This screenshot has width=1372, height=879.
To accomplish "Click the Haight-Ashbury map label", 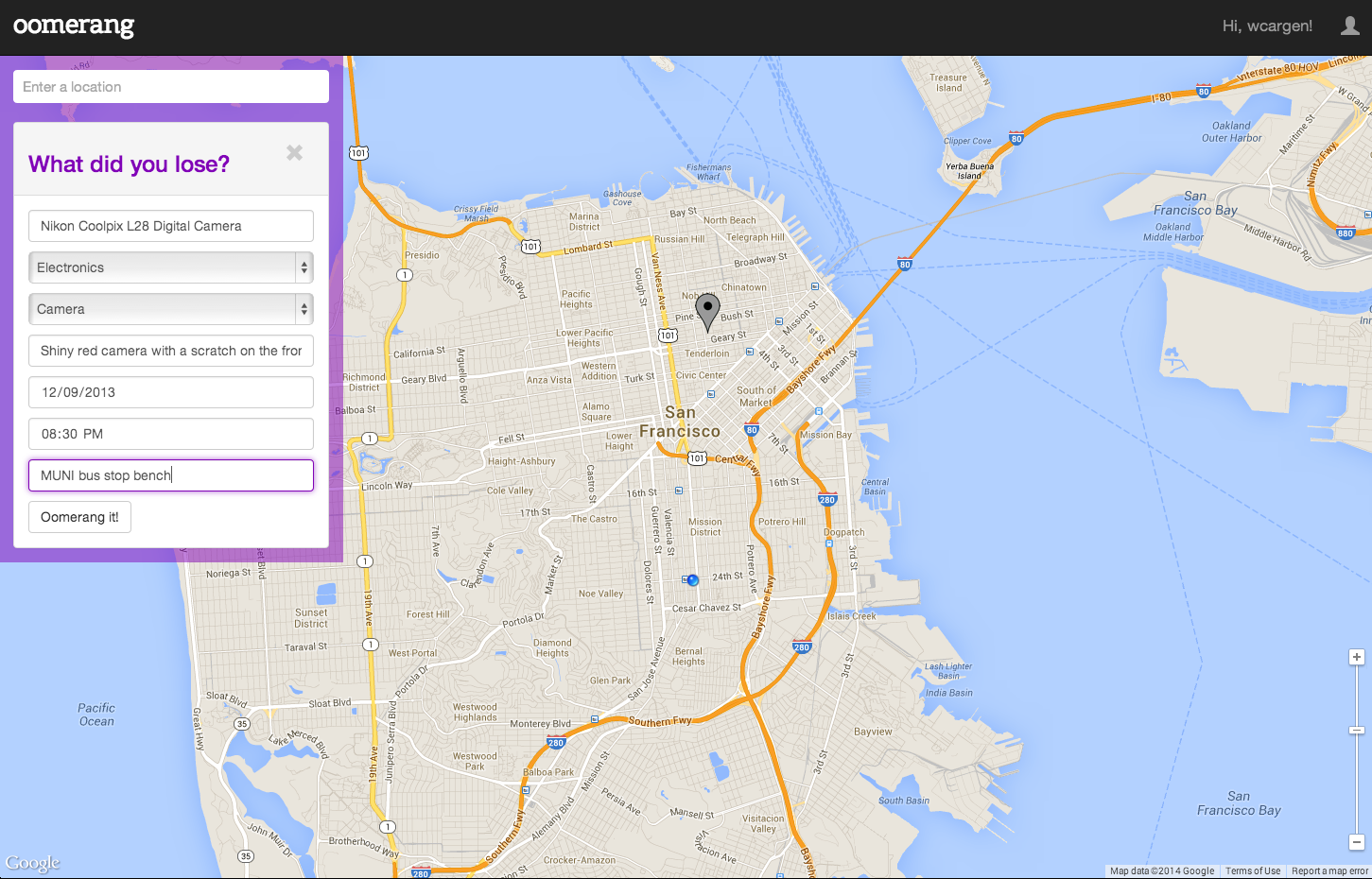I will click(522, 461).
